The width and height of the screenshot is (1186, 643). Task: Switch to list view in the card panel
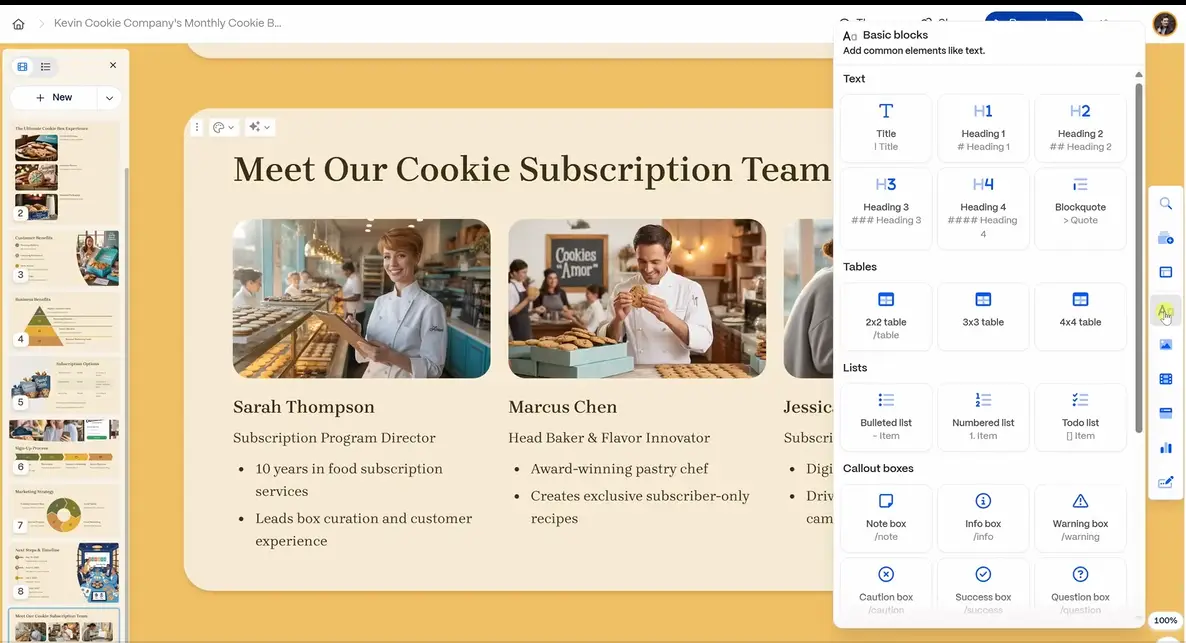pyautogui.click(x=45, y=67)
